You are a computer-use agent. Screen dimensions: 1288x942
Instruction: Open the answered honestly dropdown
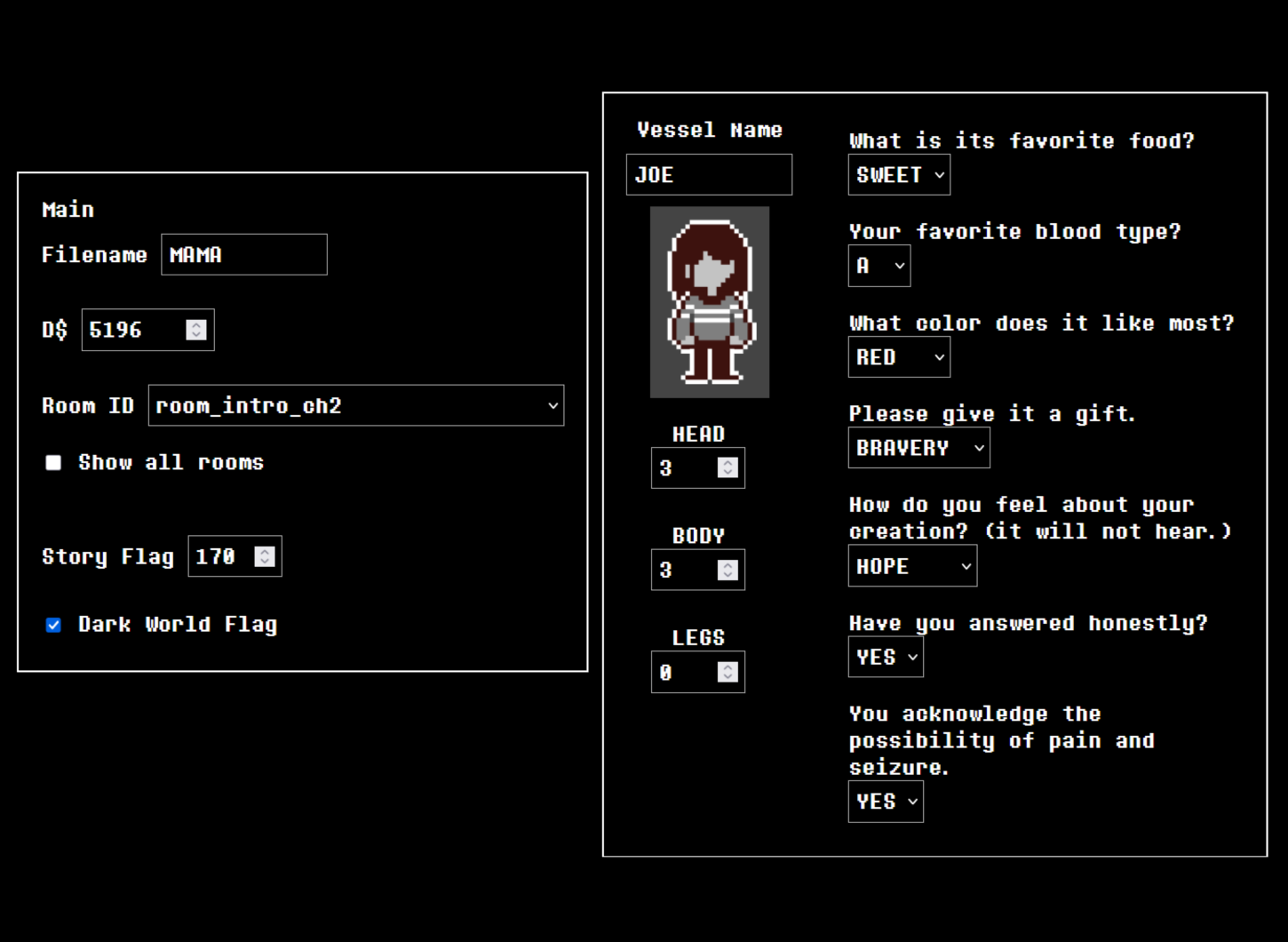coord(886,657)
